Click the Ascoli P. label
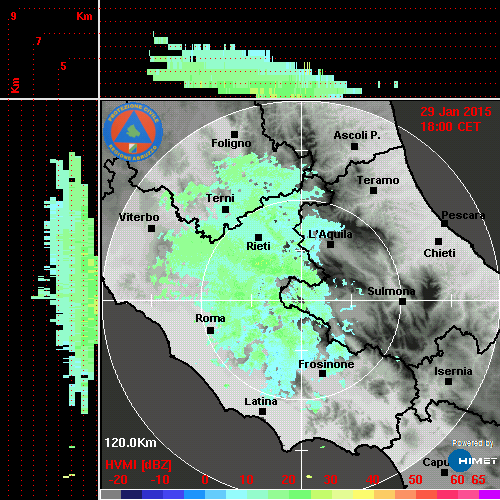 point(357,135)
